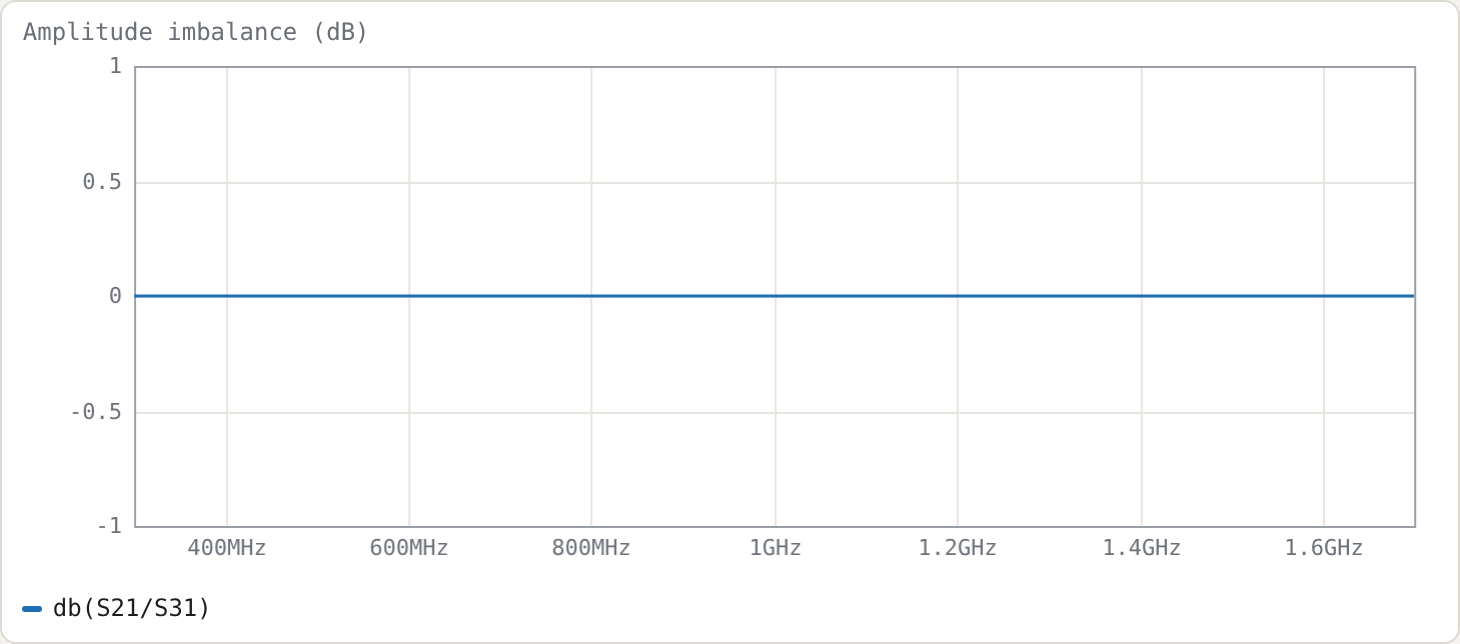Image resolution: width=1460 pixels, height=644 pixels.
Task: Click the Amplitude imbalance (dB) title
Action: (x=196, y=32)
